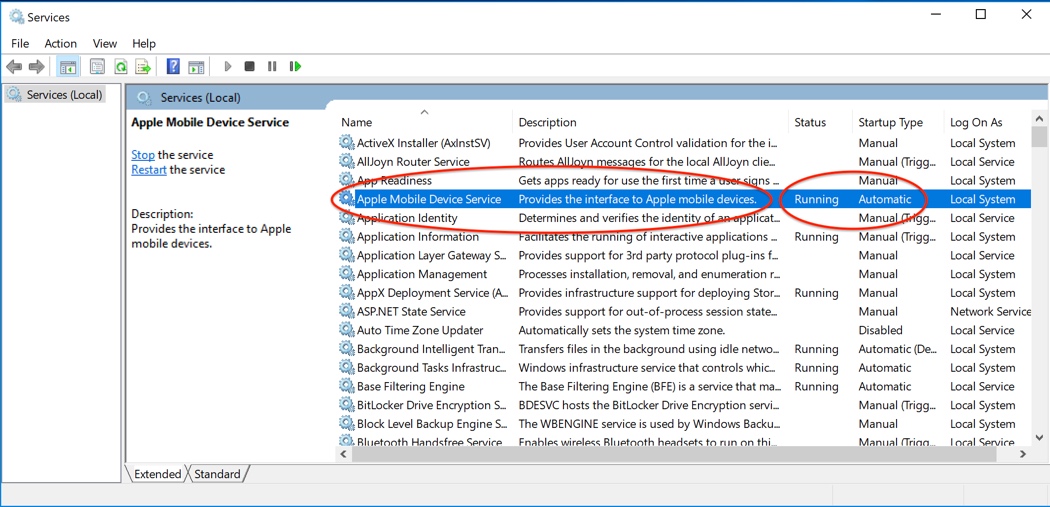Sort by the Status column header

[x=822, y=122]
